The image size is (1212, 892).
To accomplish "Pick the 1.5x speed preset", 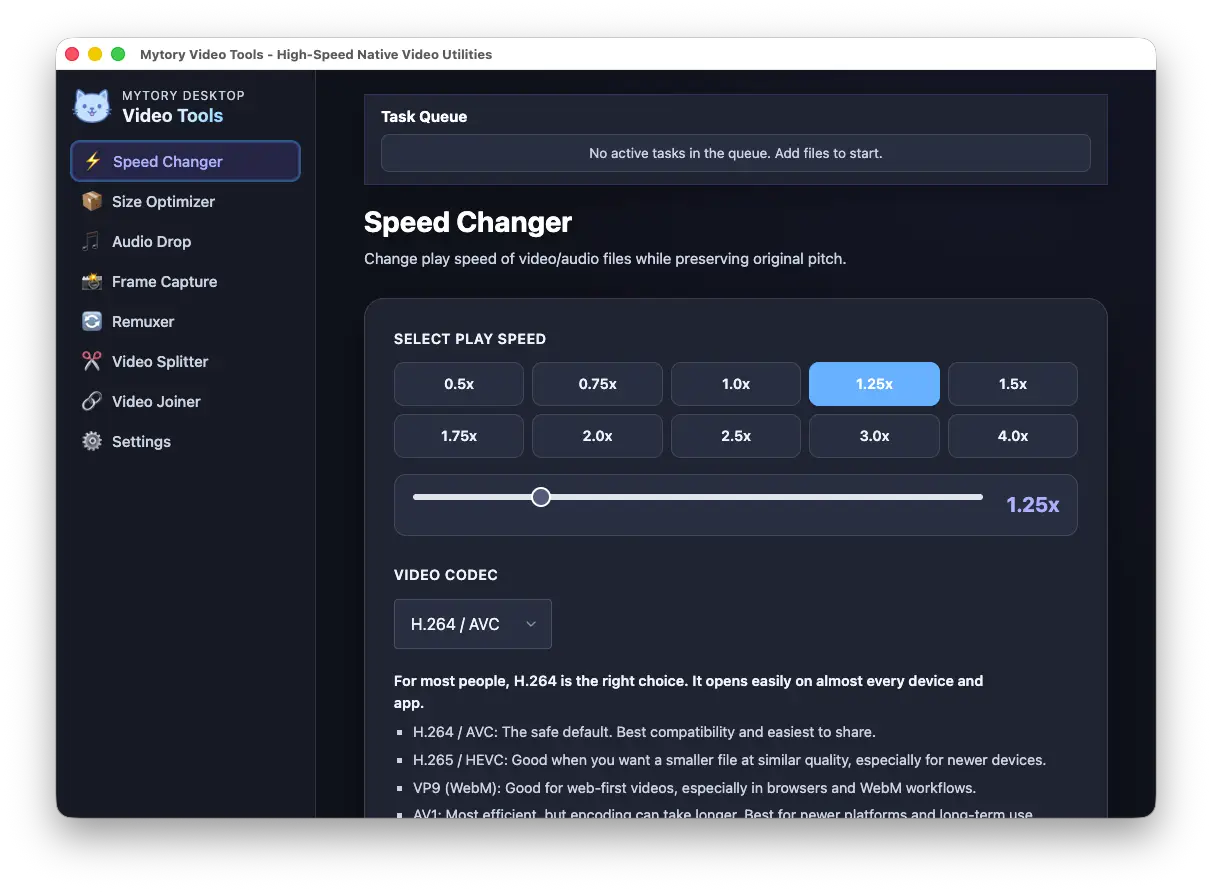I will pos(1013,384).
